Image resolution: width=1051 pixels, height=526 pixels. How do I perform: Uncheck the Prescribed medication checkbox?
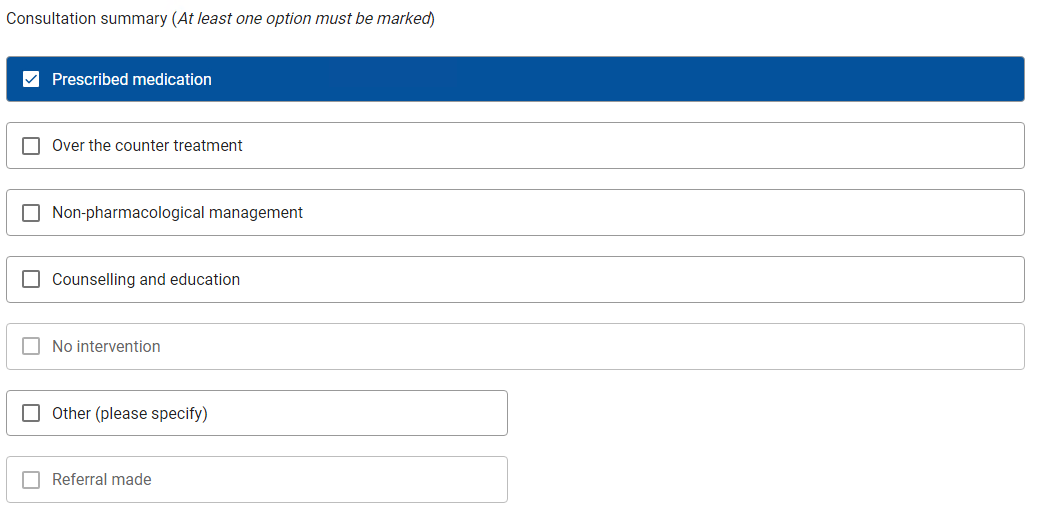pyautogui.click(x=31, y=79)
